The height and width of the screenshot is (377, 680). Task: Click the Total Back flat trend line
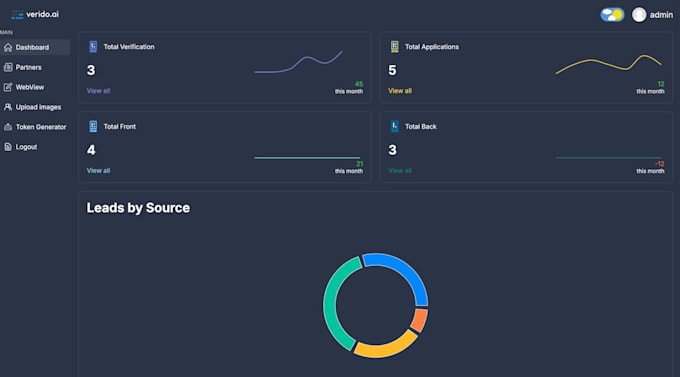608,158
